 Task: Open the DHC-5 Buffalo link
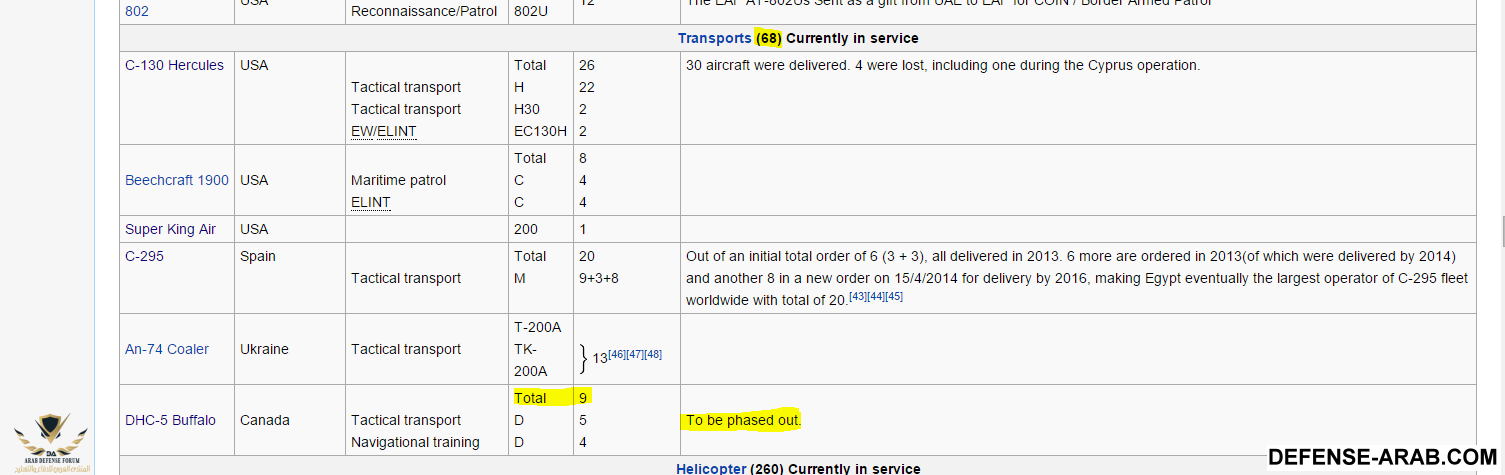point(170,420)
